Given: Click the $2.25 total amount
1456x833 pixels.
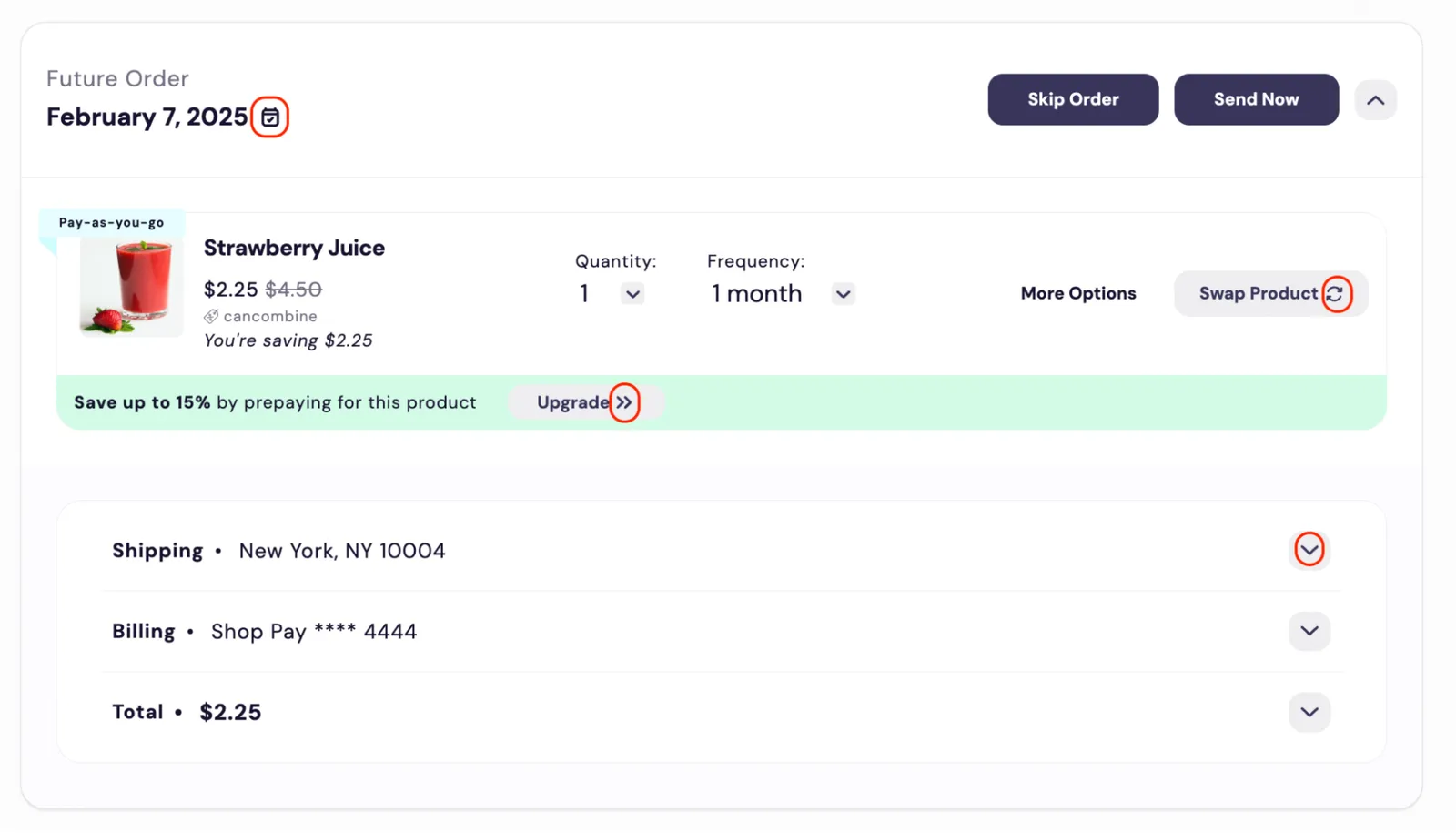Looking at the screenshot, I should [230, 712].
